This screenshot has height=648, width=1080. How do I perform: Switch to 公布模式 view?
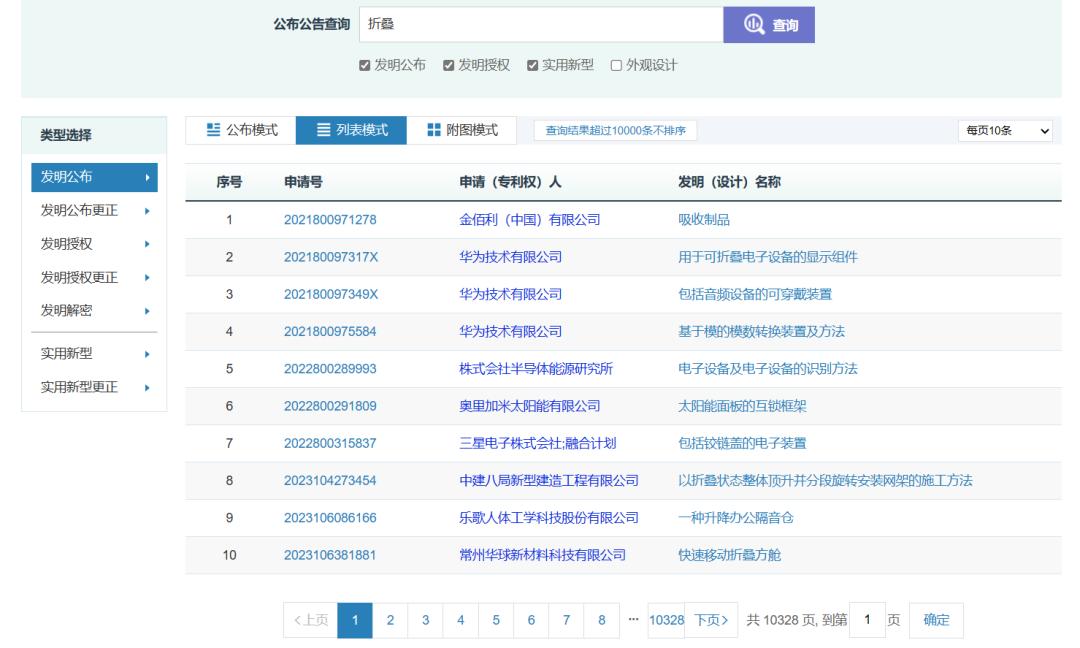[240, 130]
